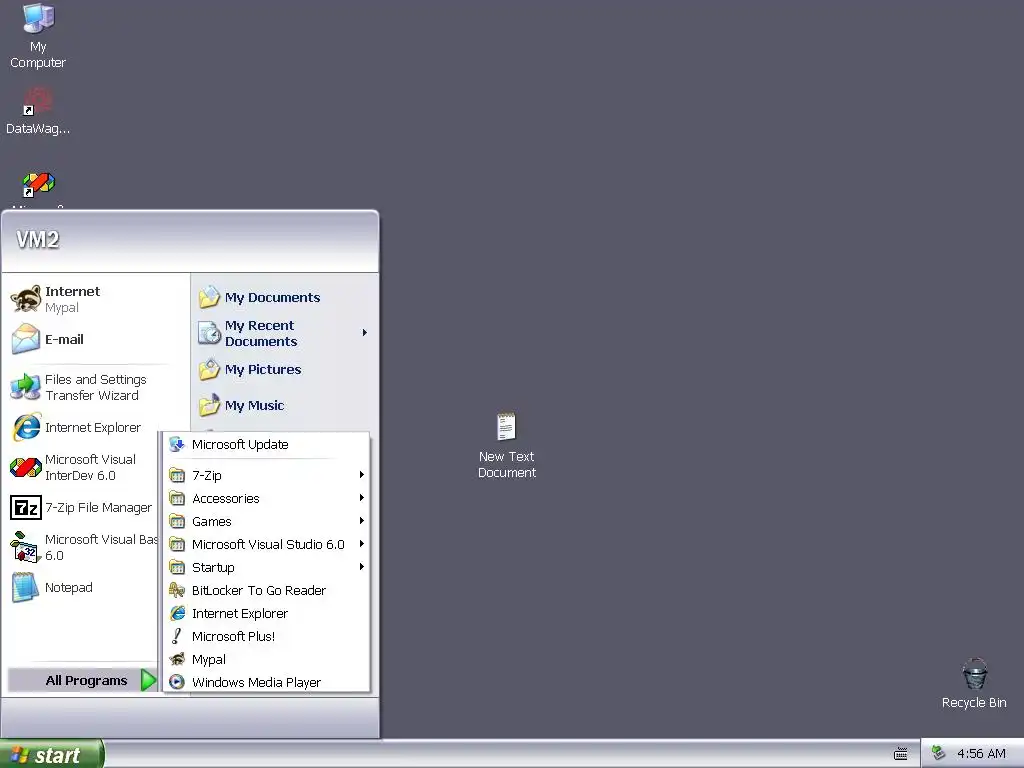Click "Microsoft Plus!" text

click(x=233, y=636)
